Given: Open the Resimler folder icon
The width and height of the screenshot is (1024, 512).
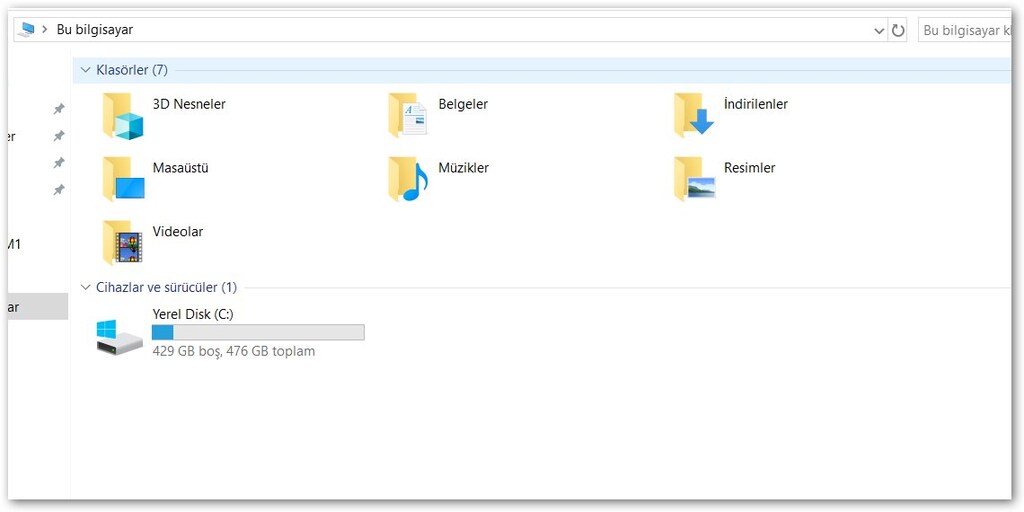Looking at the screenshot, I should [x=694, y=178].
